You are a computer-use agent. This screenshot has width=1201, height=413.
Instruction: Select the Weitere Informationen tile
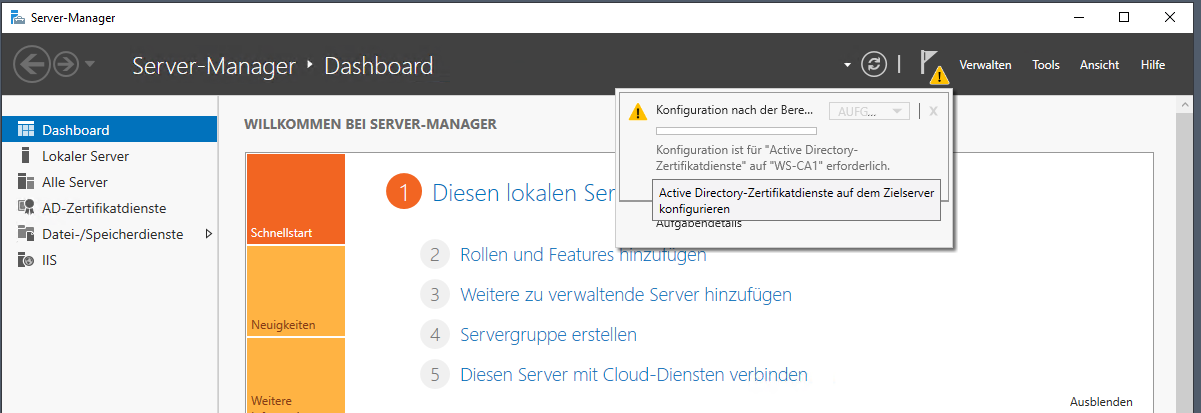(295, 375)
